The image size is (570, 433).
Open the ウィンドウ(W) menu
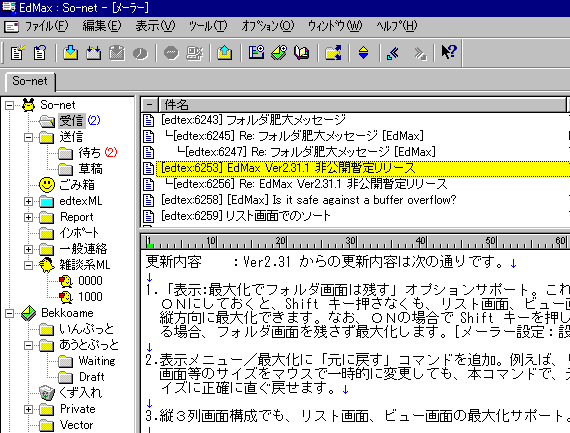[x=335, y=26]
